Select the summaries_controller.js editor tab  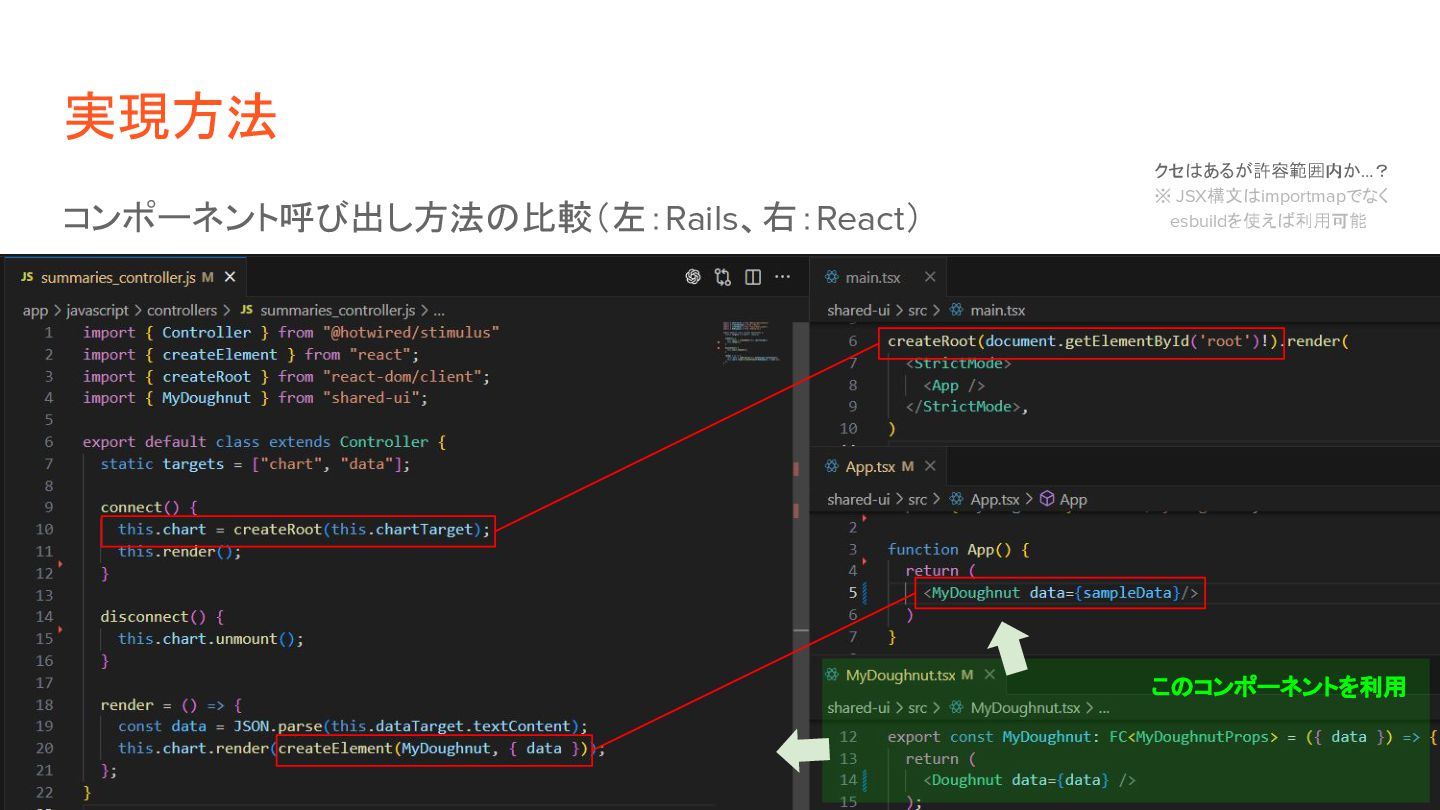pyautogui.click(x=126, y=277)
